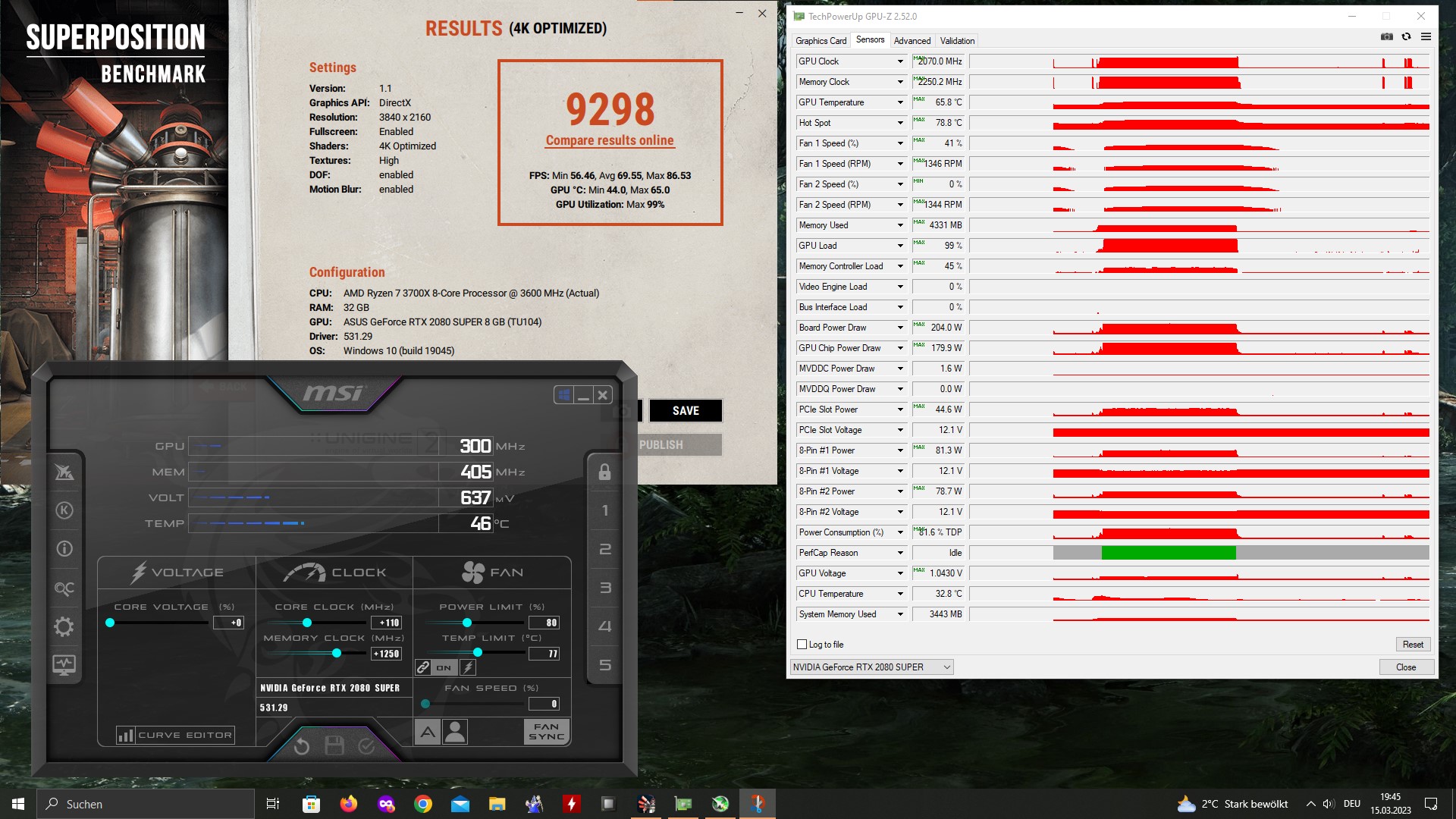The image size is (1456, 819).
Task: Click Compare results online link
Action: click(610, 140)
